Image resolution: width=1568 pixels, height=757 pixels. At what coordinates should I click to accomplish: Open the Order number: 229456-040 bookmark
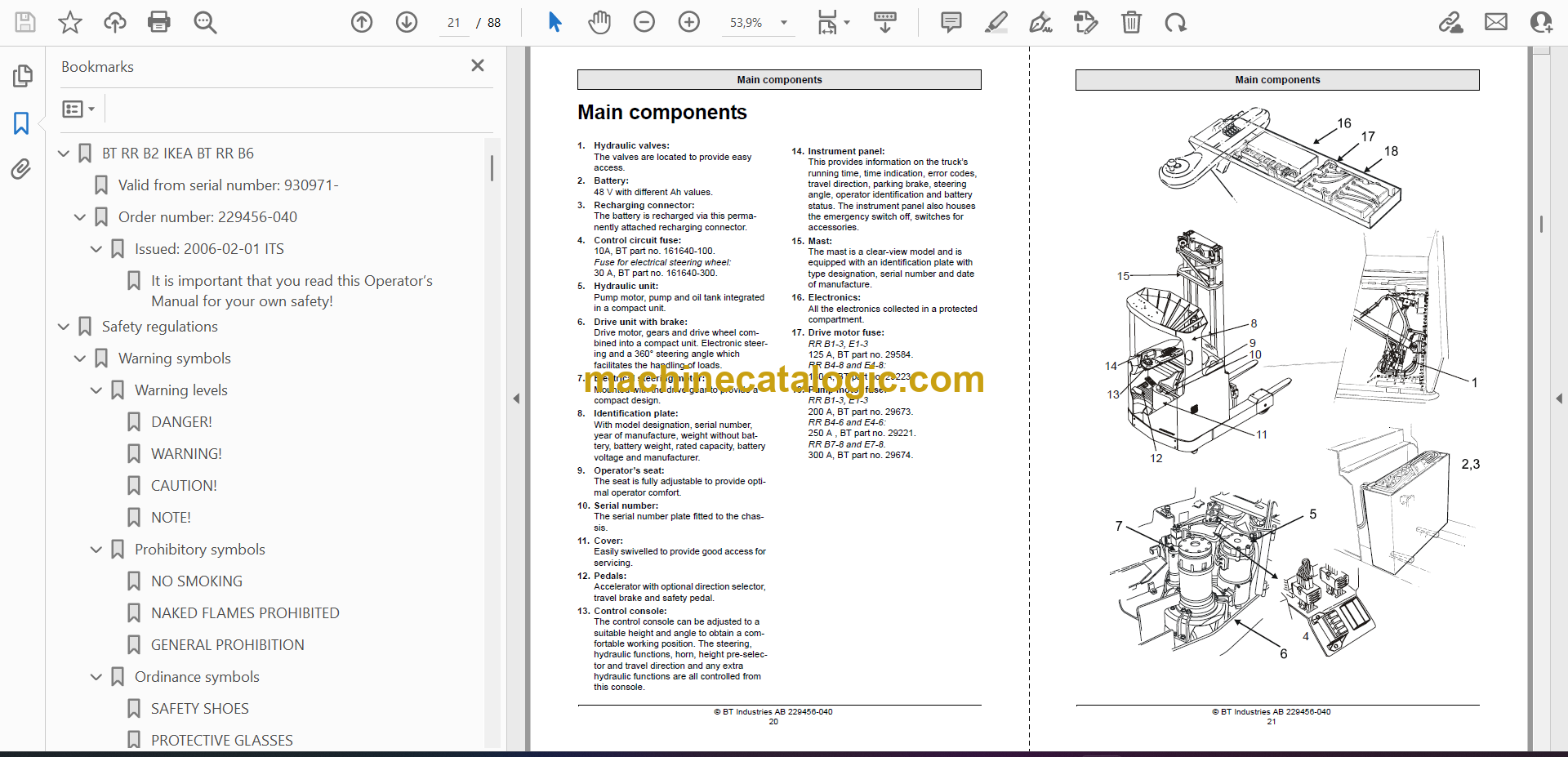[x=207, y=217]
